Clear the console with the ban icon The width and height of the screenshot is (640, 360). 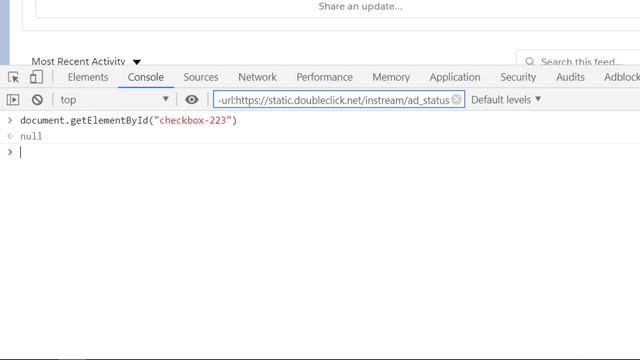click(37, 100)
